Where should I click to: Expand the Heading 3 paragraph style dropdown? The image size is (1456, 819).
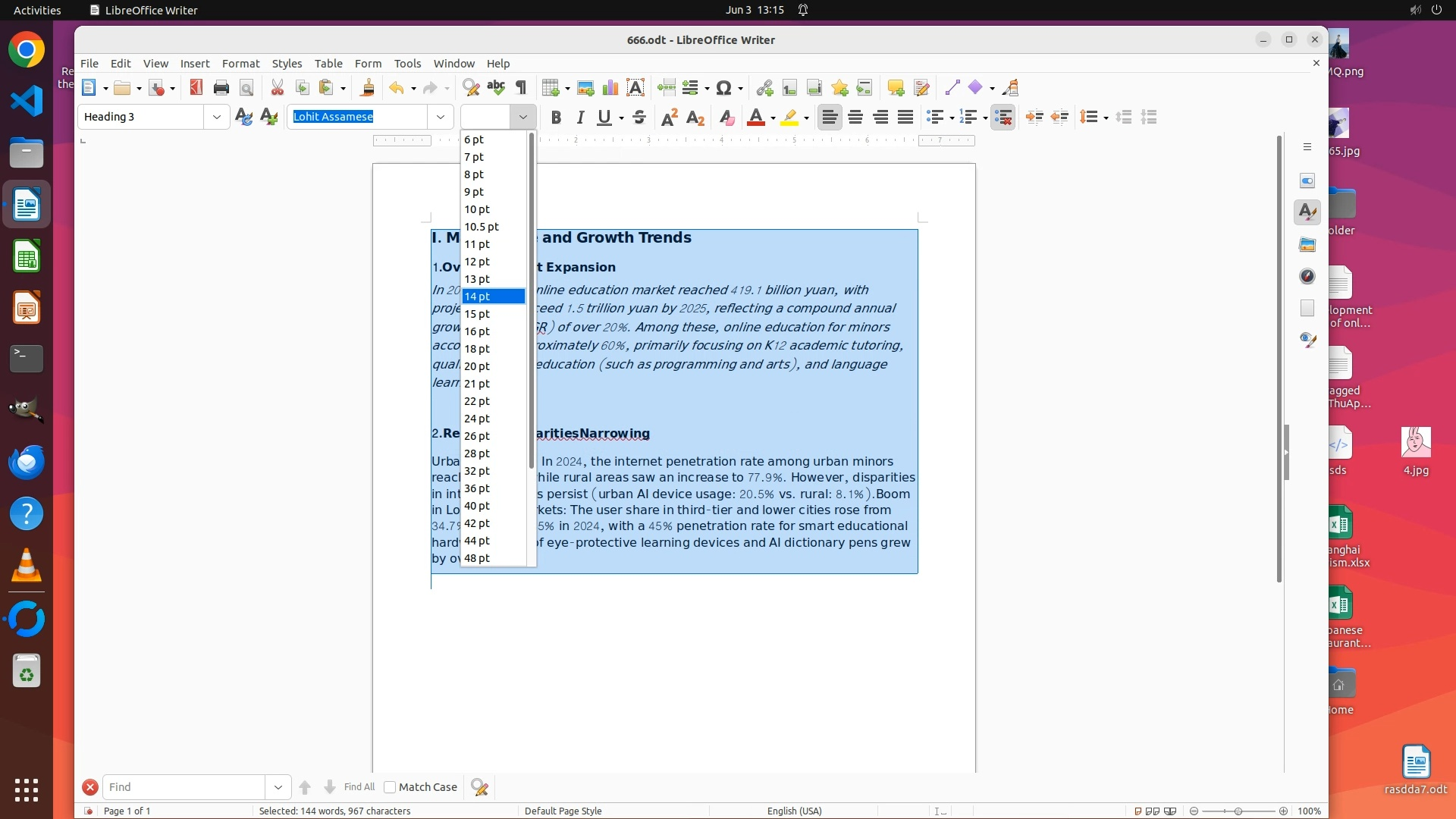click(217, 117)
